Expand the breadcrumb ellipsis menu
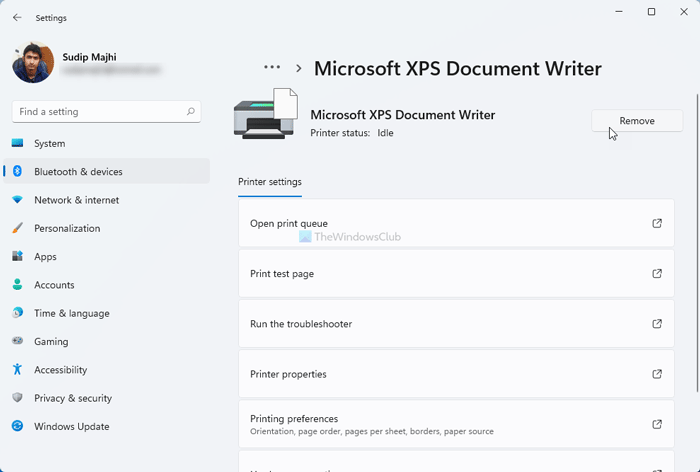Screen dimensions: 700x472 (272, 67)
